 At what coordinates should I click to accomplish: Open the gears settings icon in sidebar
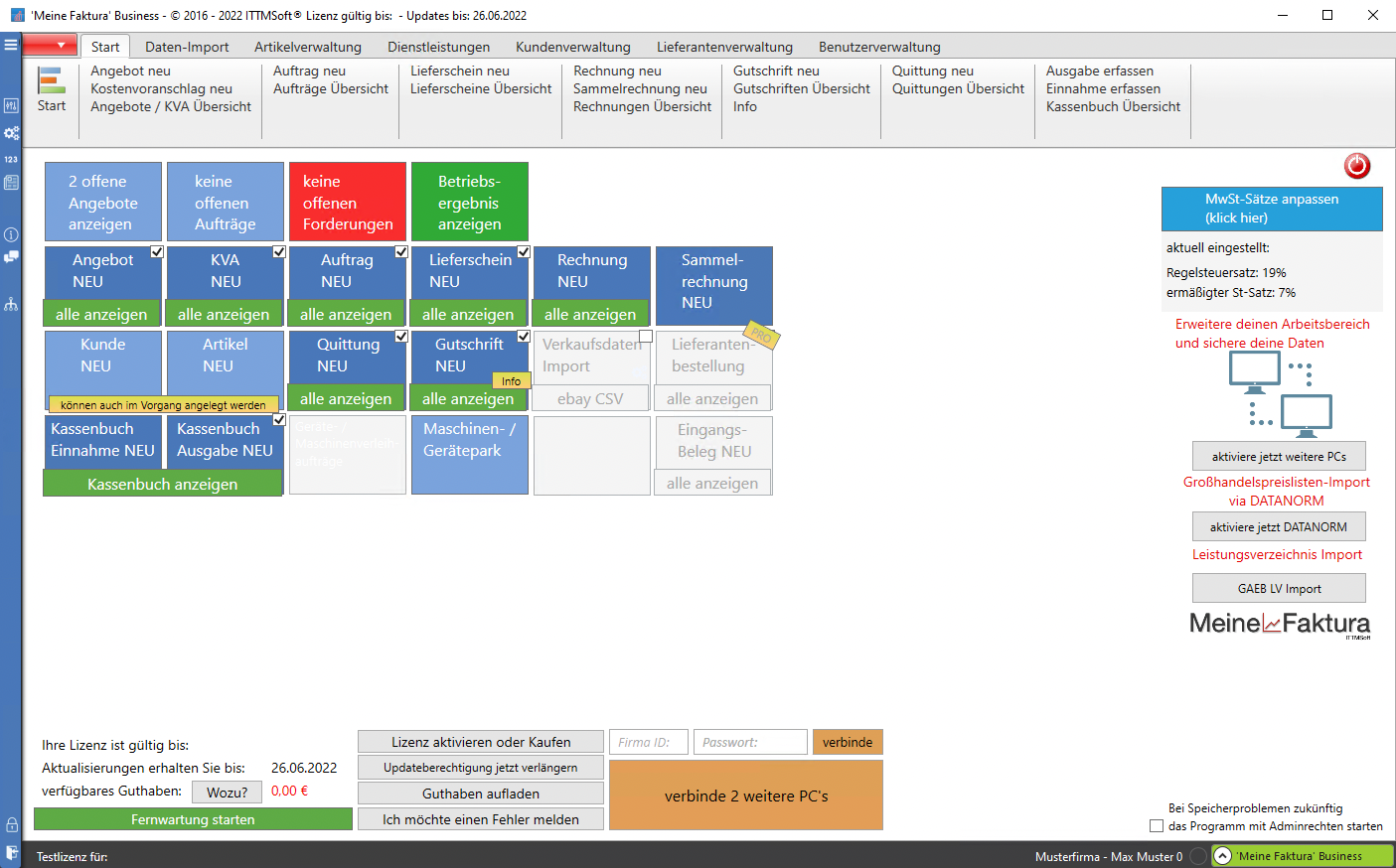tap(11, 132)
